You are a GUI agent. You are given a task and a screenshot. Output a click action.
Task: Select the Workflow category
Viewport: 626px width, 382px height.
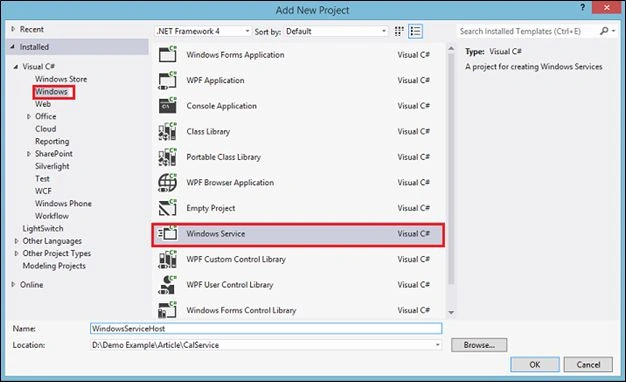(x=52, y=216)
